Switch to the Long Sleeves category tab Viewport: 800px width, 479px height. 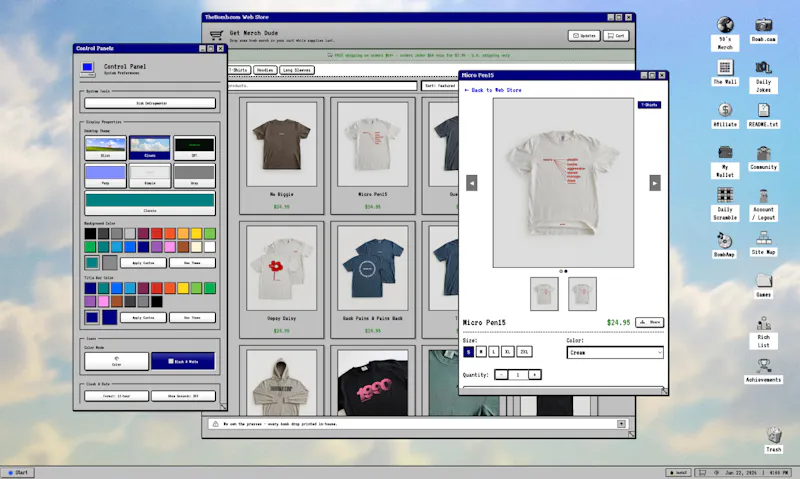pos(296,70)
